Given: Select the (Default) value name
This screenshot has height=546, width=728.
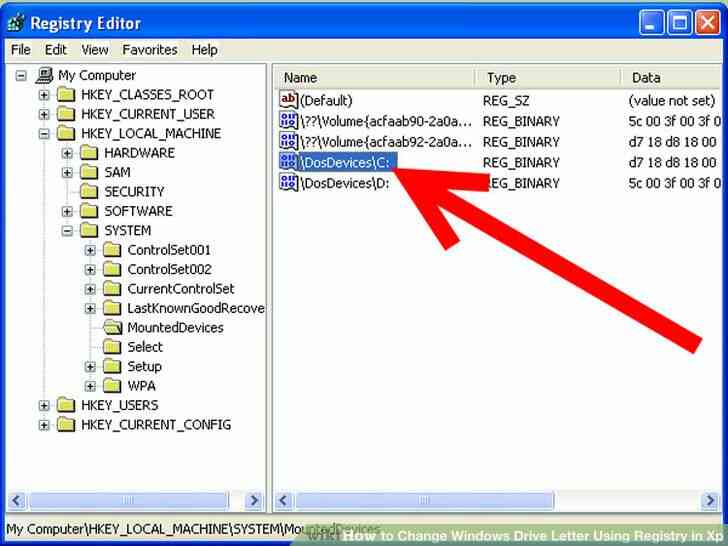Looking at the screenshot, I should (326, 100).
